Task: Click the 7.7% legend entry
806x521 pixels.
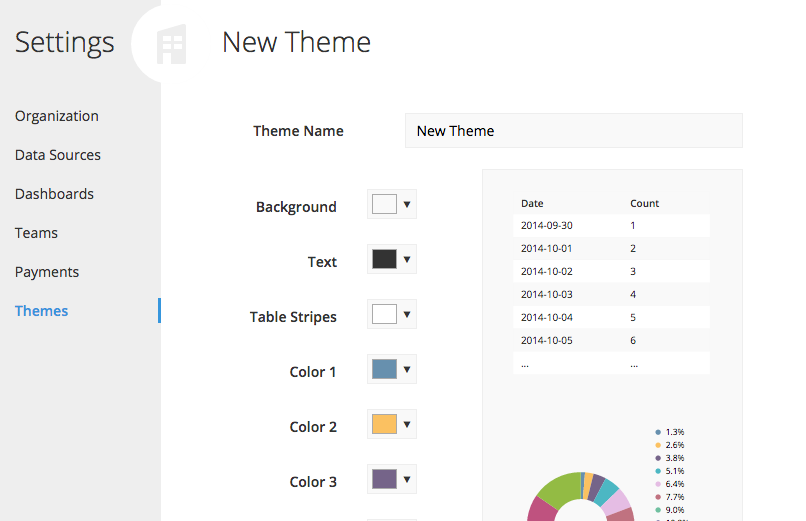Action: pos(670,497)
